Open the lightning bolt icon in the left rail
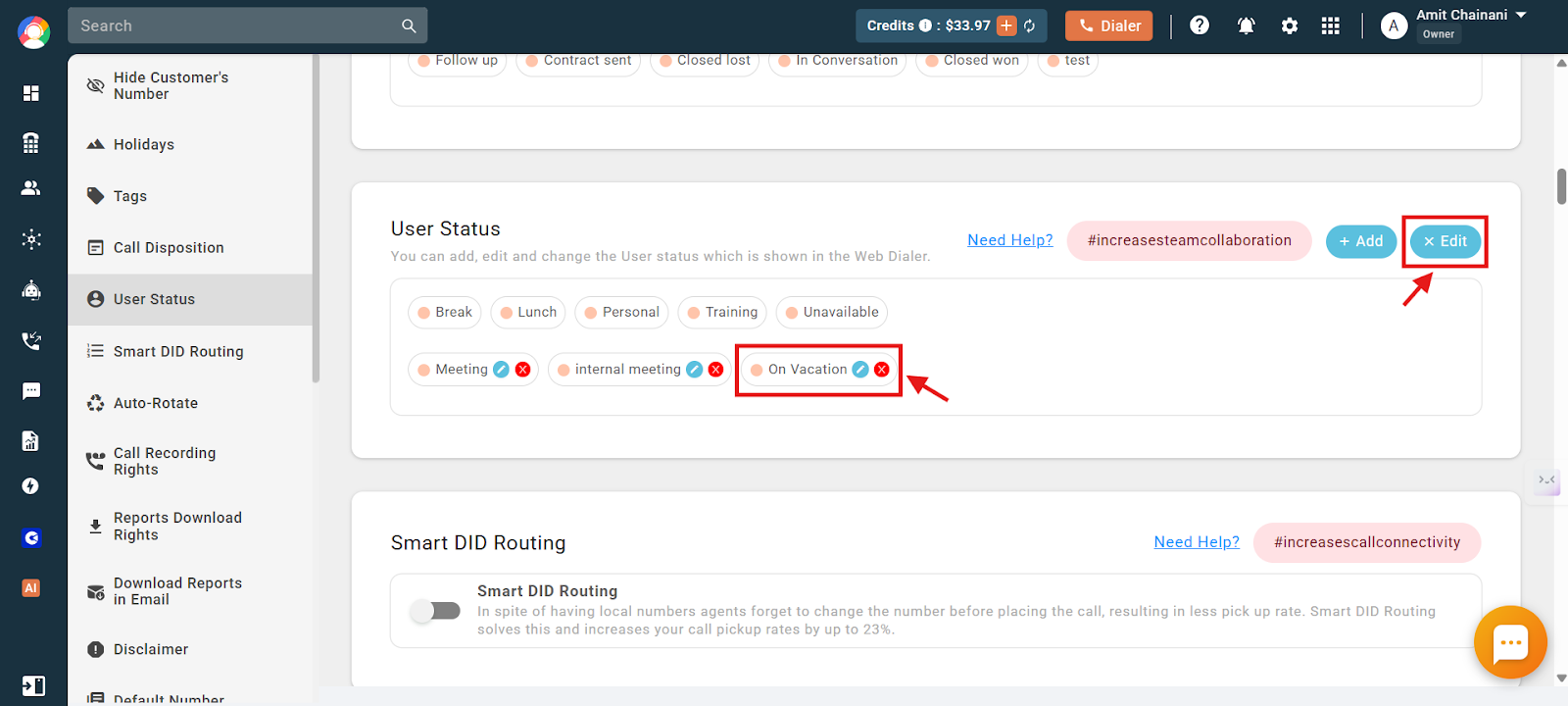The width and height of the screenshot is (1568, 706). tap(31, 486)
